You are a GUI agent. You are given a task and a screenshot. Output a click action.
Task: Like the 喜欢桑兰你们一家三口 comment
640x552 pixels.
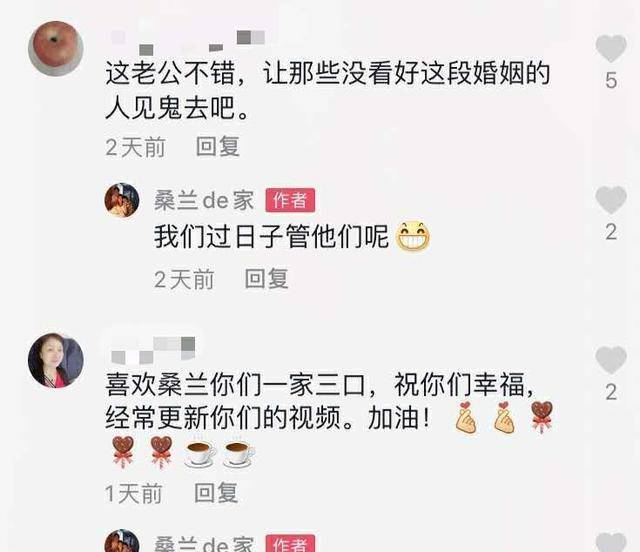click(611, 360)
